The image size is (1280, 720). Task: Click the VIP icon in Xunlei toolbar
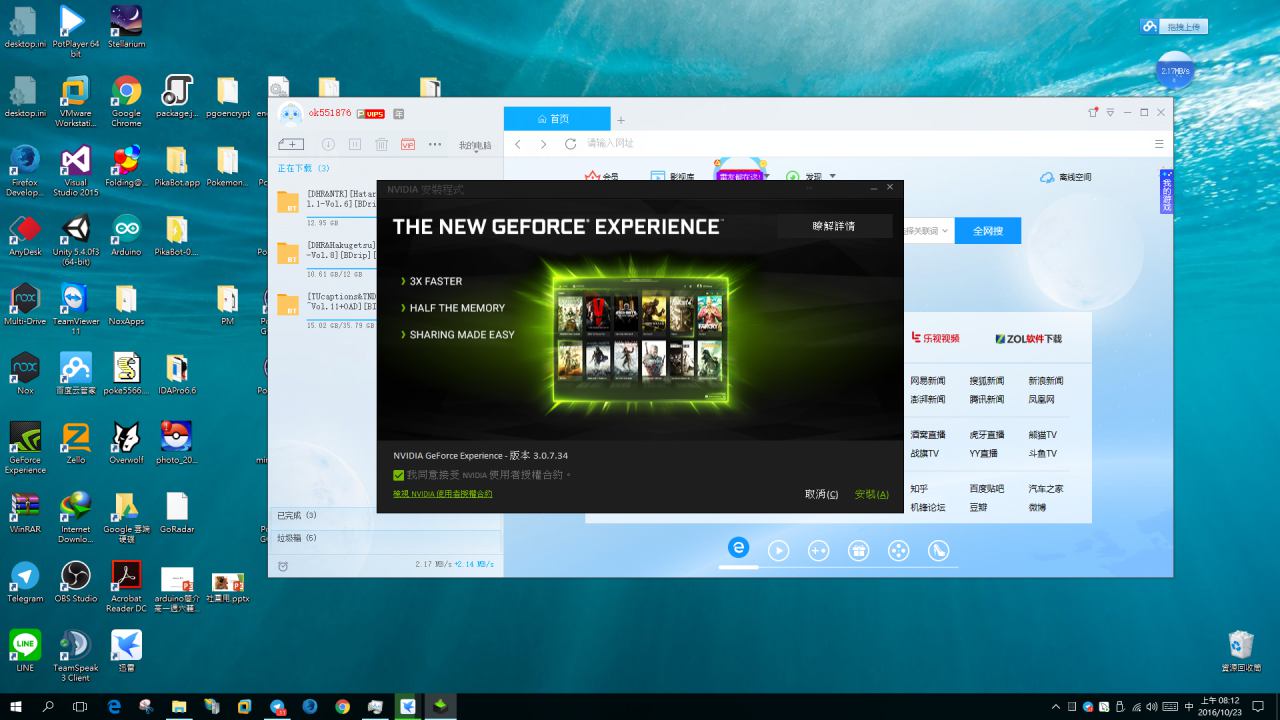408,144
